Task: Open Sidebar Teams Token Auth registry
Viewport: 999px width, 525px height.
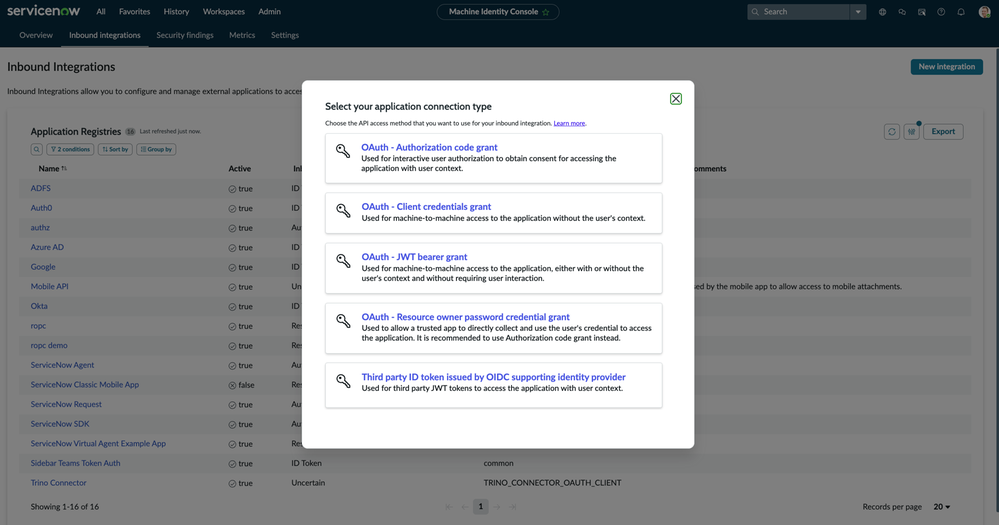Action: click(x=75, y=463)
